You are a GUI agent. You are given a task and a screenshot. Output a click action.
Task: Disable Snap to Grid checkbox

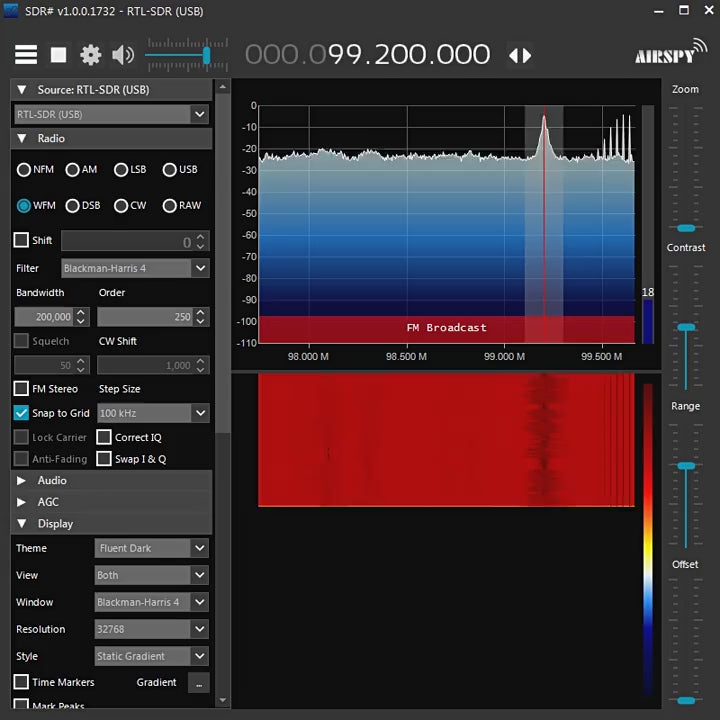(21, 413)
